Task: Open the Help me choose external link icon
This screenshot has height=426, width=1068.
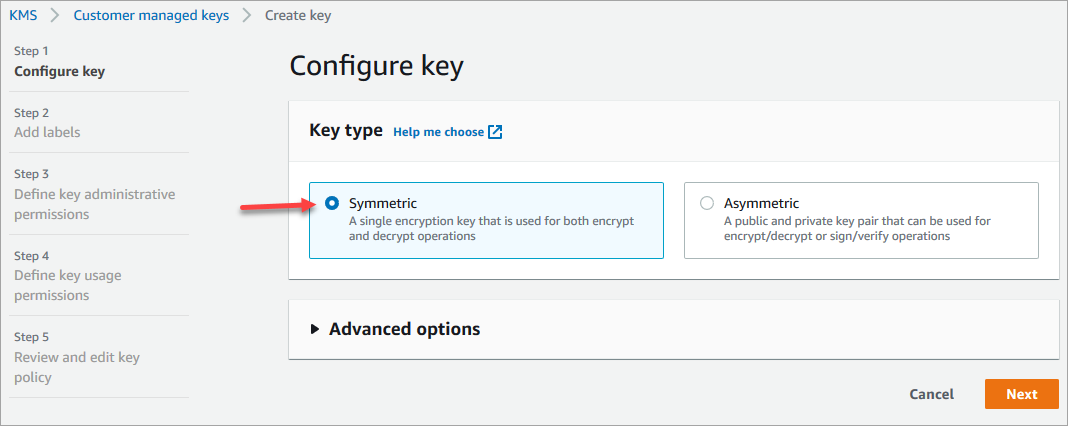Action: [495, 132]
